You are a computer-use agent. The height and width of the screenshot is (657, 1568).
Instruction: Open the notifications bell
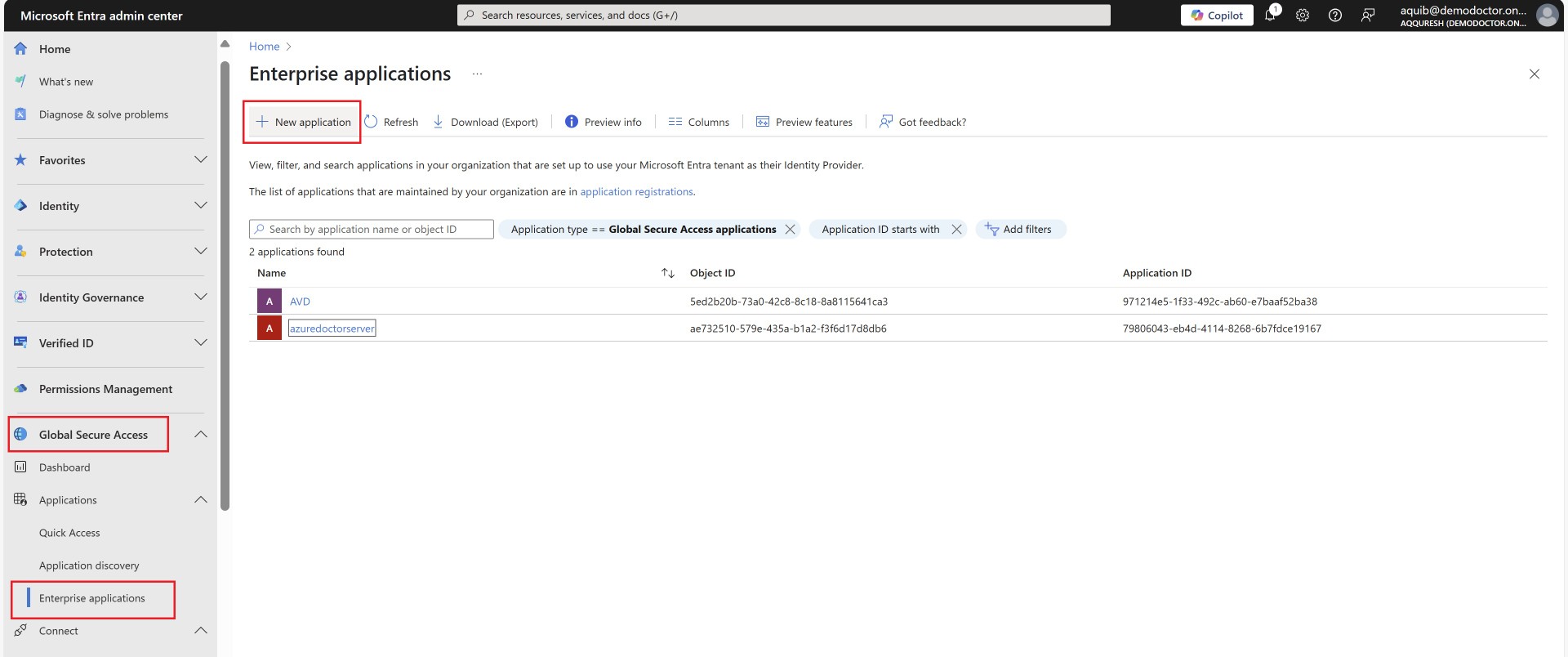[x=1271, y=15]
